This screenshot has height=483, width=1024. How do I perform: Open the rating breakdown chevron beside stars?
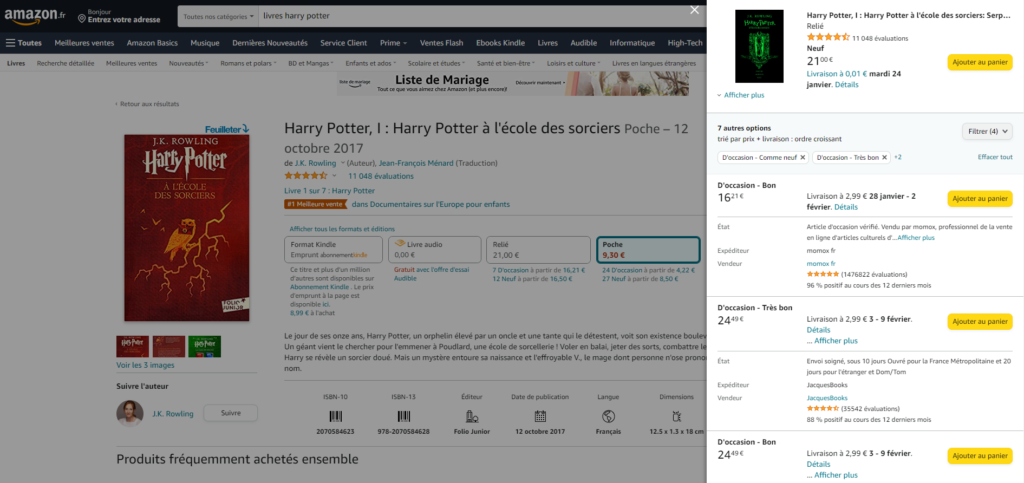pyautogui.click(x=334, y=176)
